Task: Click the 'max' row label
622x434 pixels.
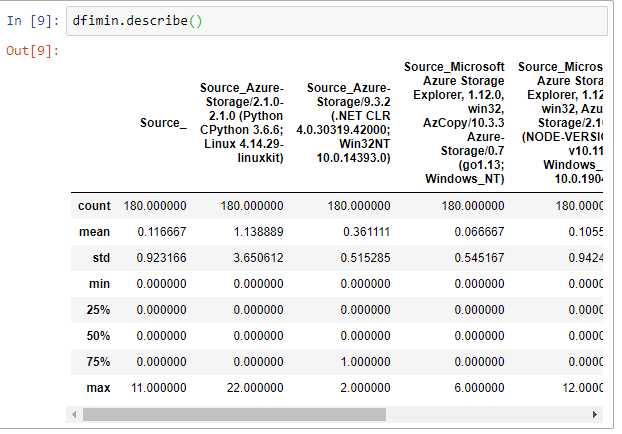Action: [98, 388]
